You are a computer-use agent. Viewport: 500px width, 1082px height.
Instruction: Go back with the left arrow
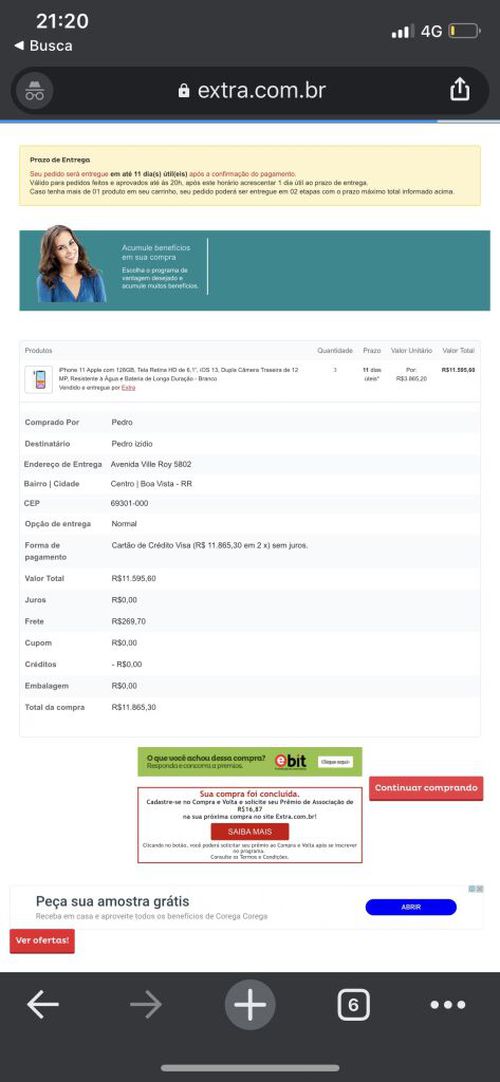click(43, 1005)
